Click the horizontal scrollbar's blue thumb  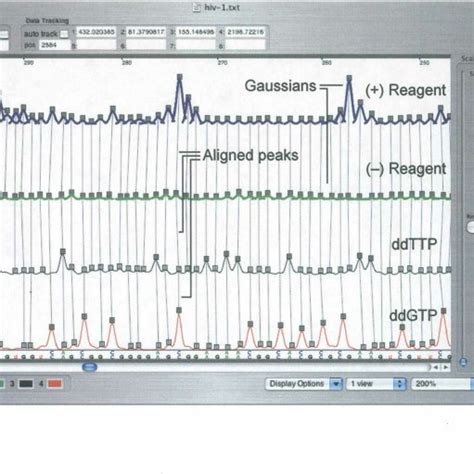[x=89, y=367]
